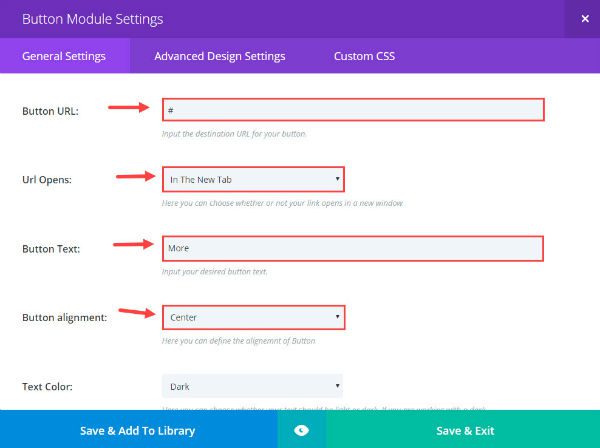Image resolution: width=600 pixels, height=448 pixels.
Task: Click the Button Text field containing More
Action: [x=353, y=248]
